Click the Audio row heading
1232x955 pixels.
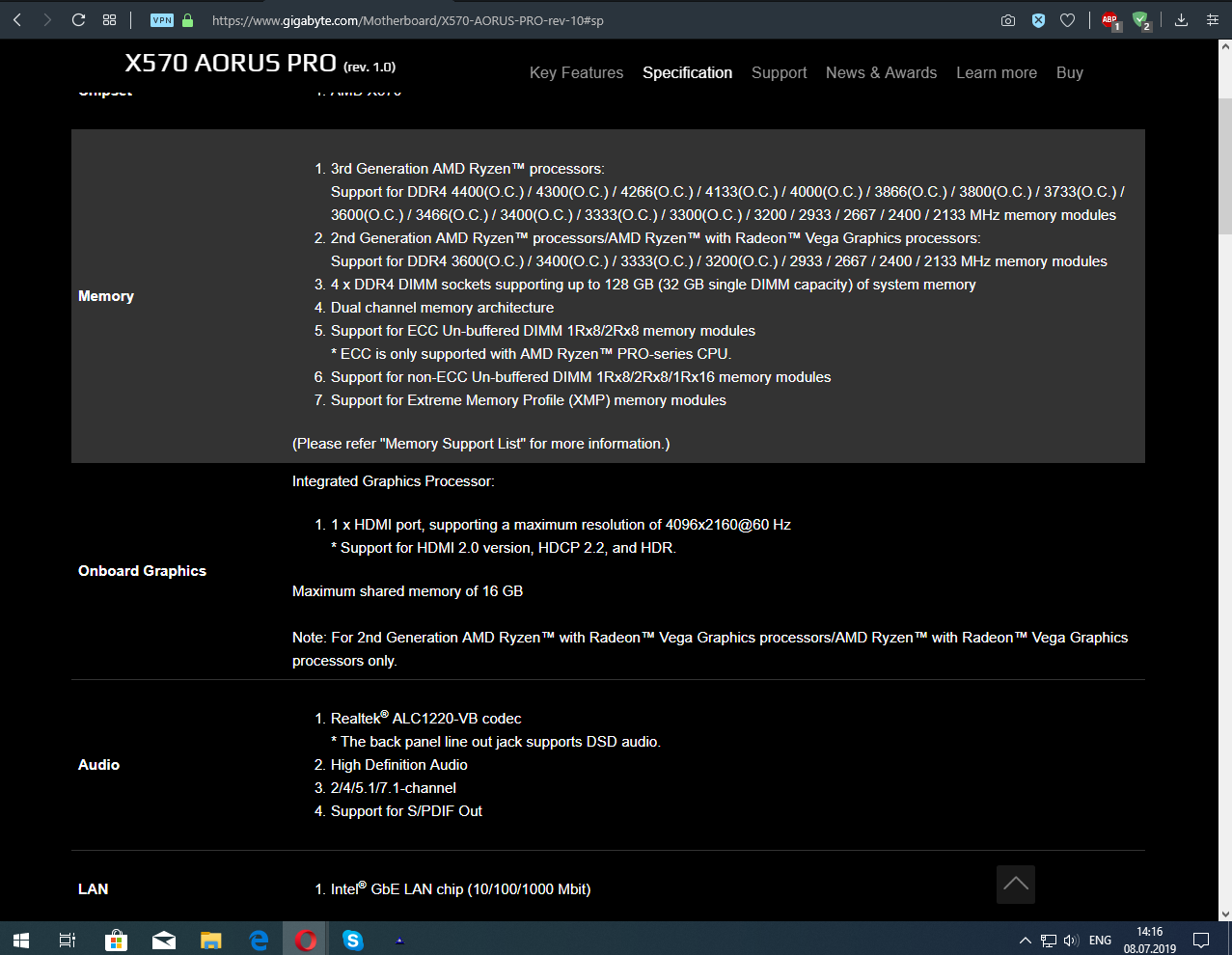tap(98, 765)
